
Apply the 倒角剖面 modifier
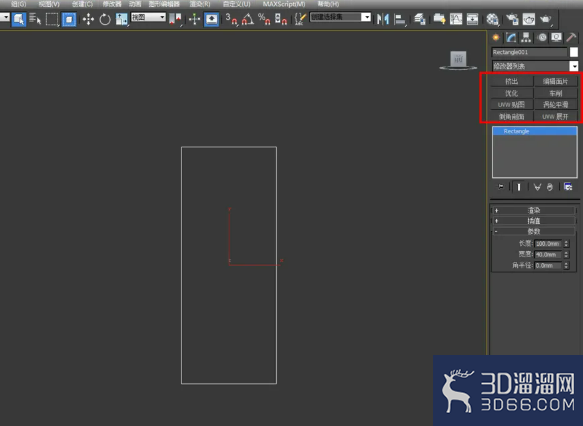click(512, 116)
